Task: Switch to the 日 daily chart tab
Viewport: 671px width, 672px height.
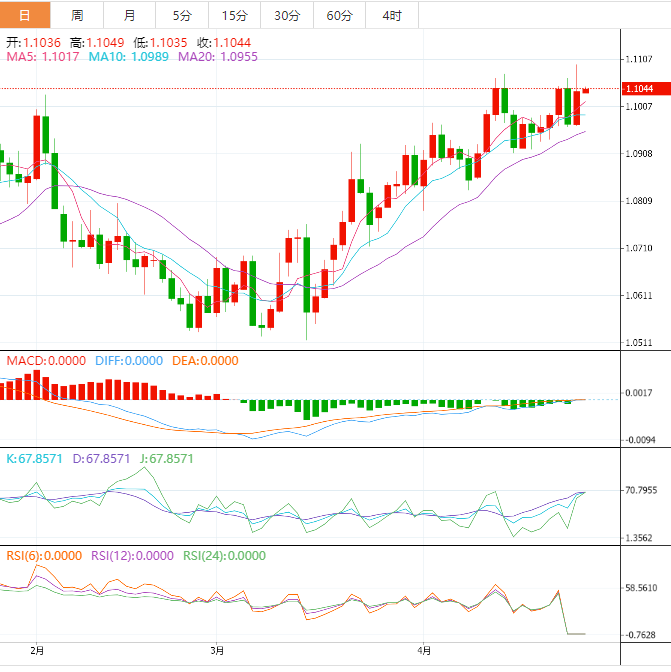Action: click(25, 15)
